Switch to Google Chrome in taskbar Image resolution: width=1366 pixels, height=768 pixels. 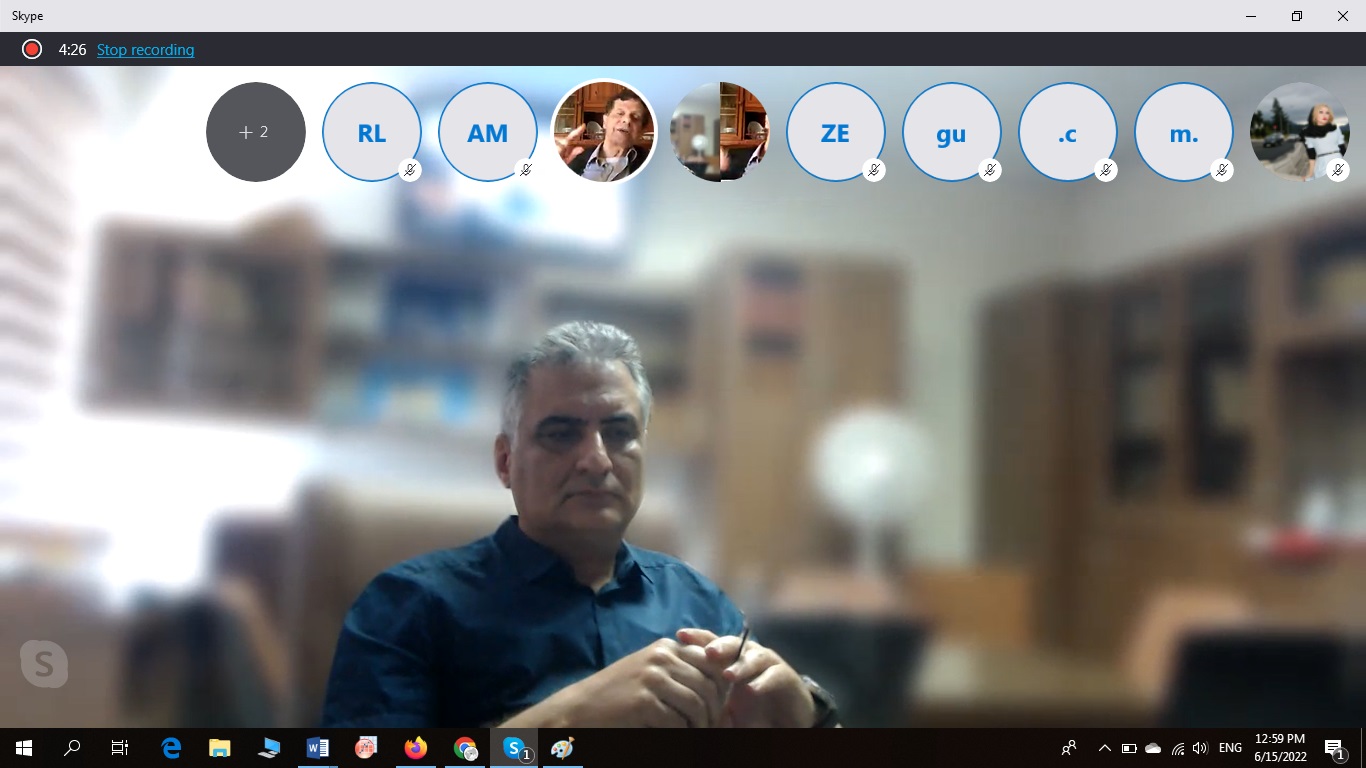(465, 748)
